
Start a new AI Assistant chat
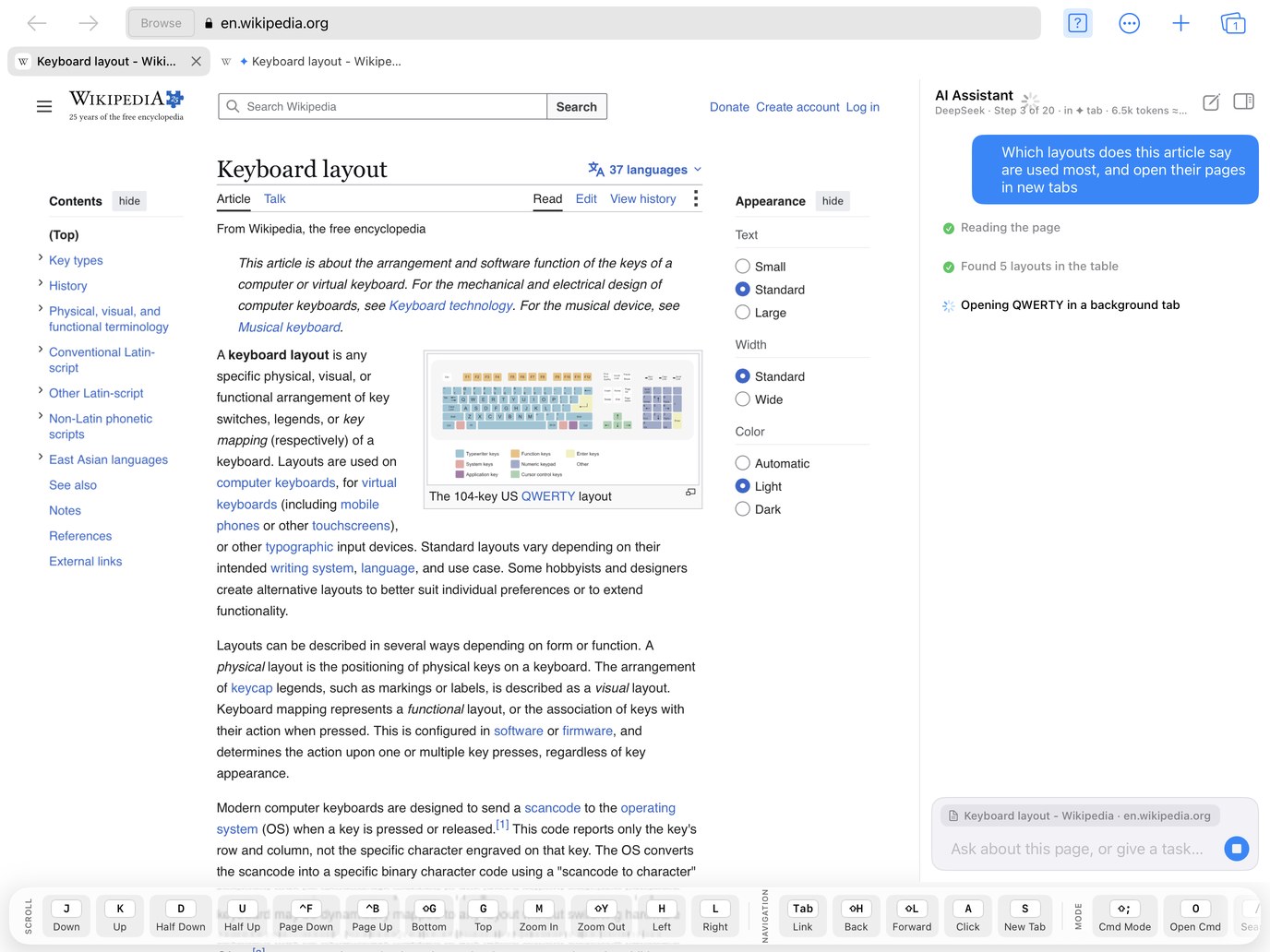tap(1211, 102)
